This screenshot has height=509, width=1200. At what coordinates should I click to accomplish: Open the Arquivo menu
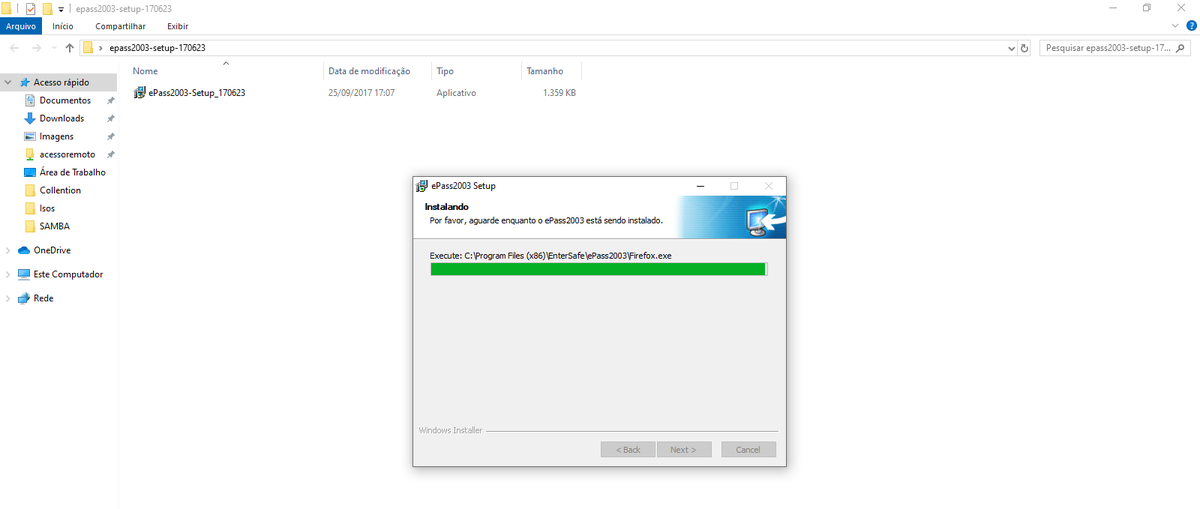tap(21, 26)
